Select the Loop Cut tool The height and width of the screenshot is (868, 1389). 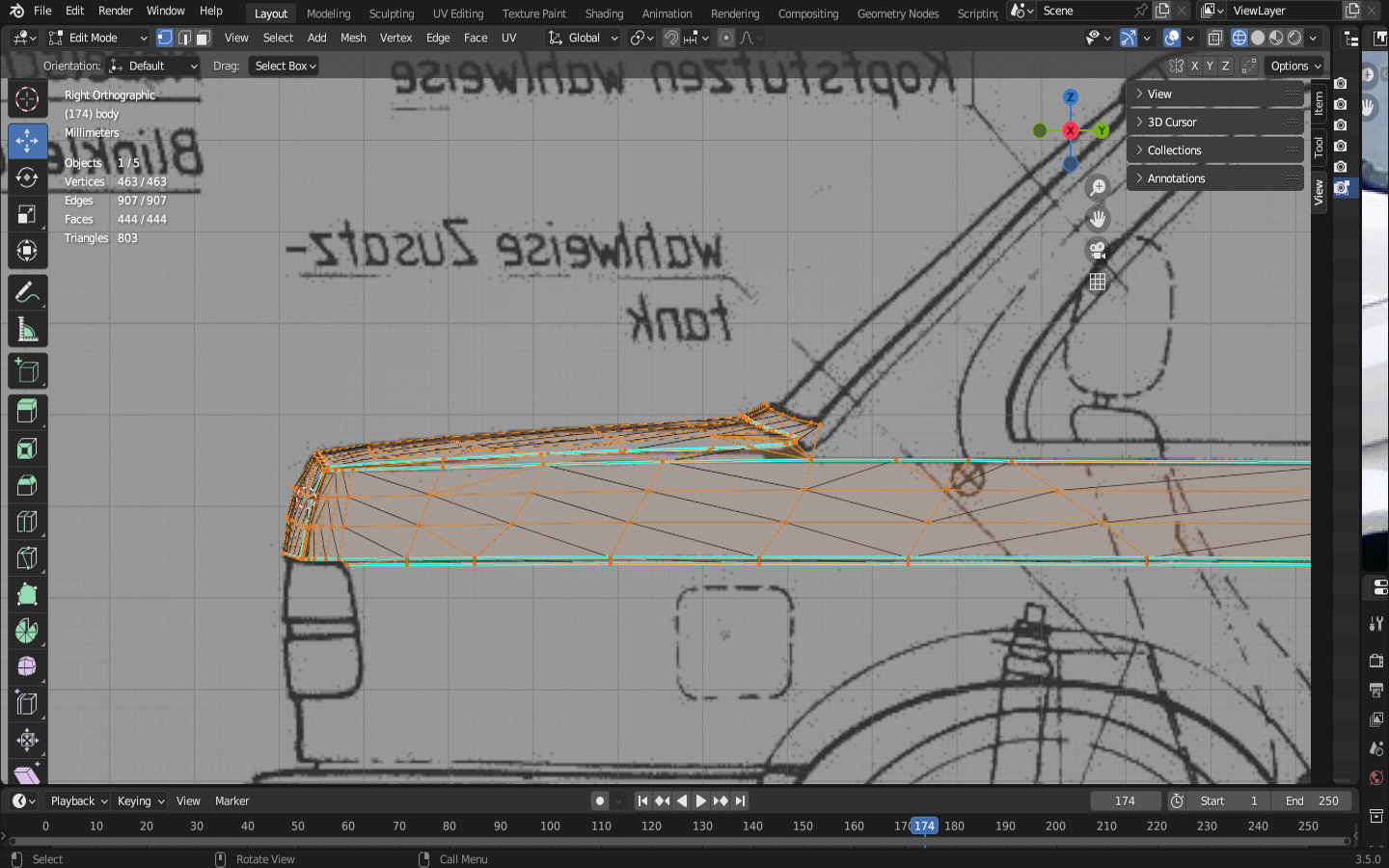pos(27,522)
